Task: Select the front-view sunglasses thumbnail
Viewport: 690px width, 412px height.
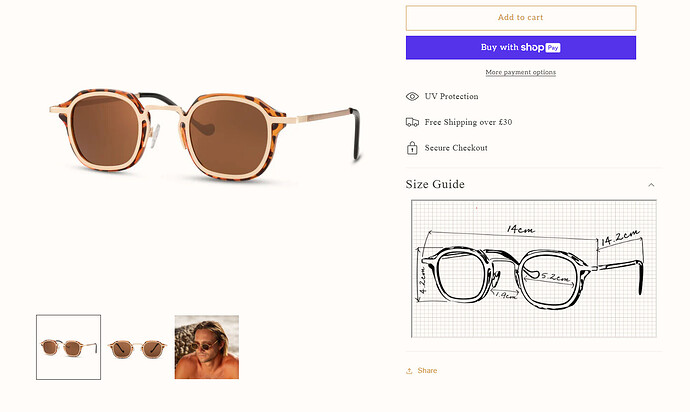Action: [x=137, y=347]
